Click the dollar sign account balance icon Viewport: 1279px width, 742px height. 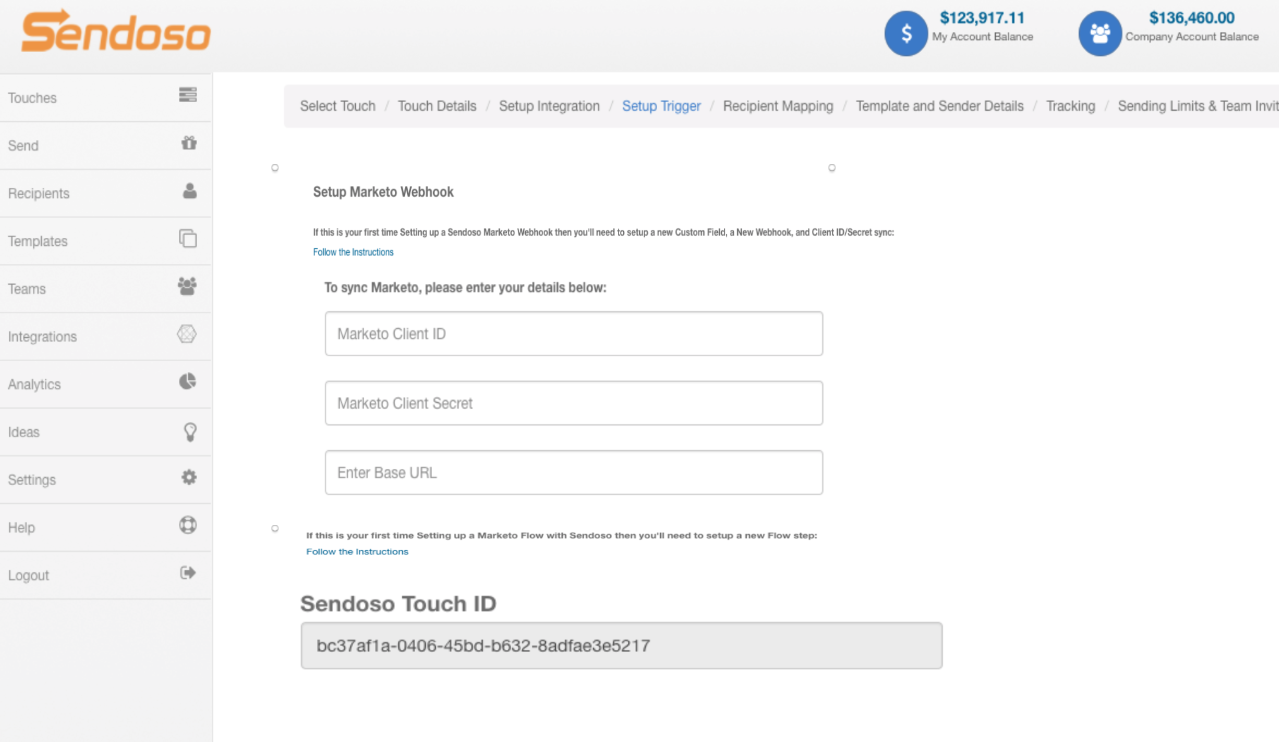pyautogui.click(x=906, y=34)
